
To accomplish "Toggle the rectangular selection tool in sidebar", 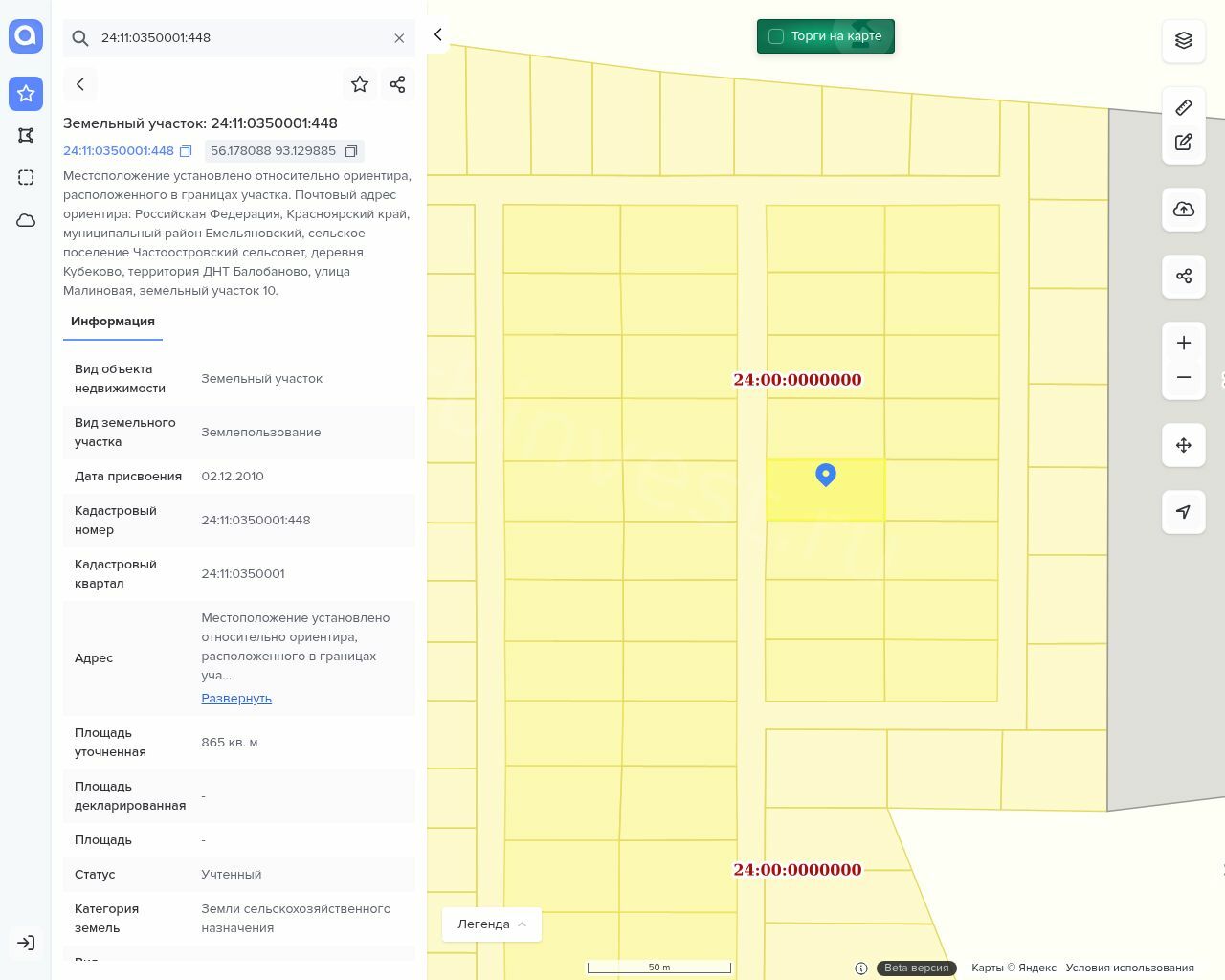I will [26, 178].
